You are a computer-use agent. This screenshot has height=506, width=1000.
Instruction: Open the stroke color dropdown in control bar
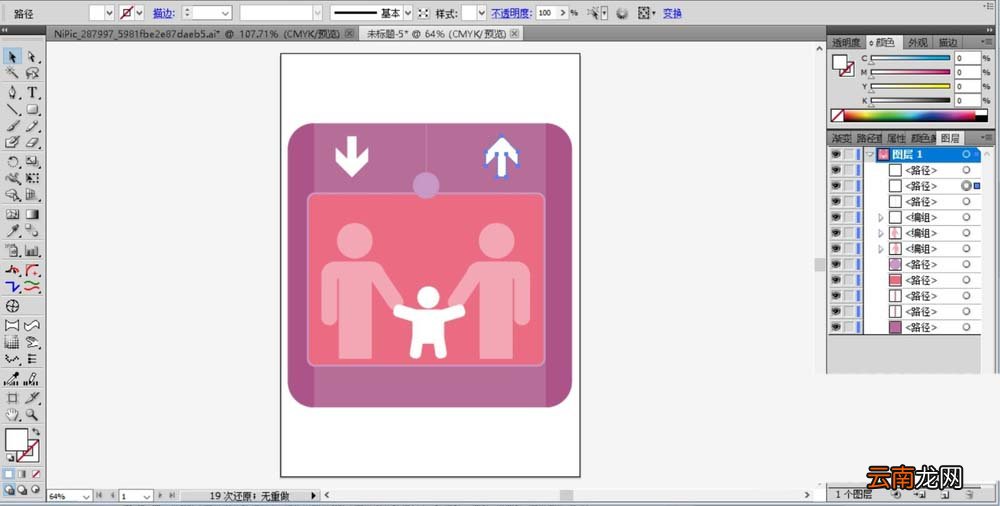pos(139,13)
